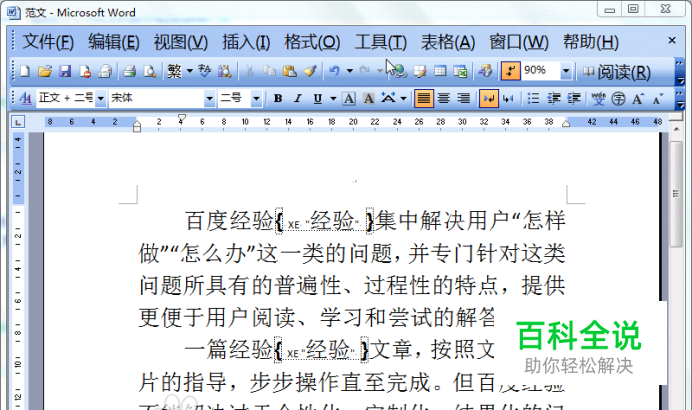This screenshot has height=410, width=692.
Task: Toggle italic formatting
Action: [298, 98]
